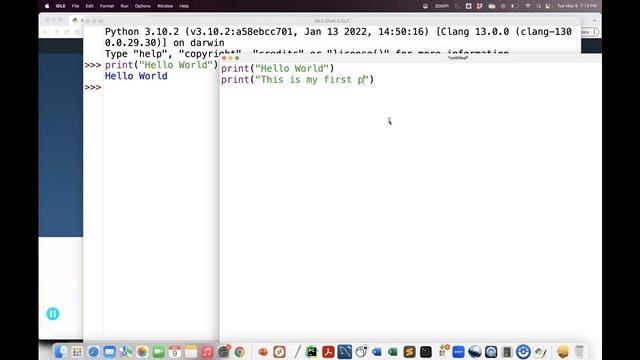Open the Format menu
Image resolution: width=640 pixels, height=360 pixels.
(x=107, y=6)
